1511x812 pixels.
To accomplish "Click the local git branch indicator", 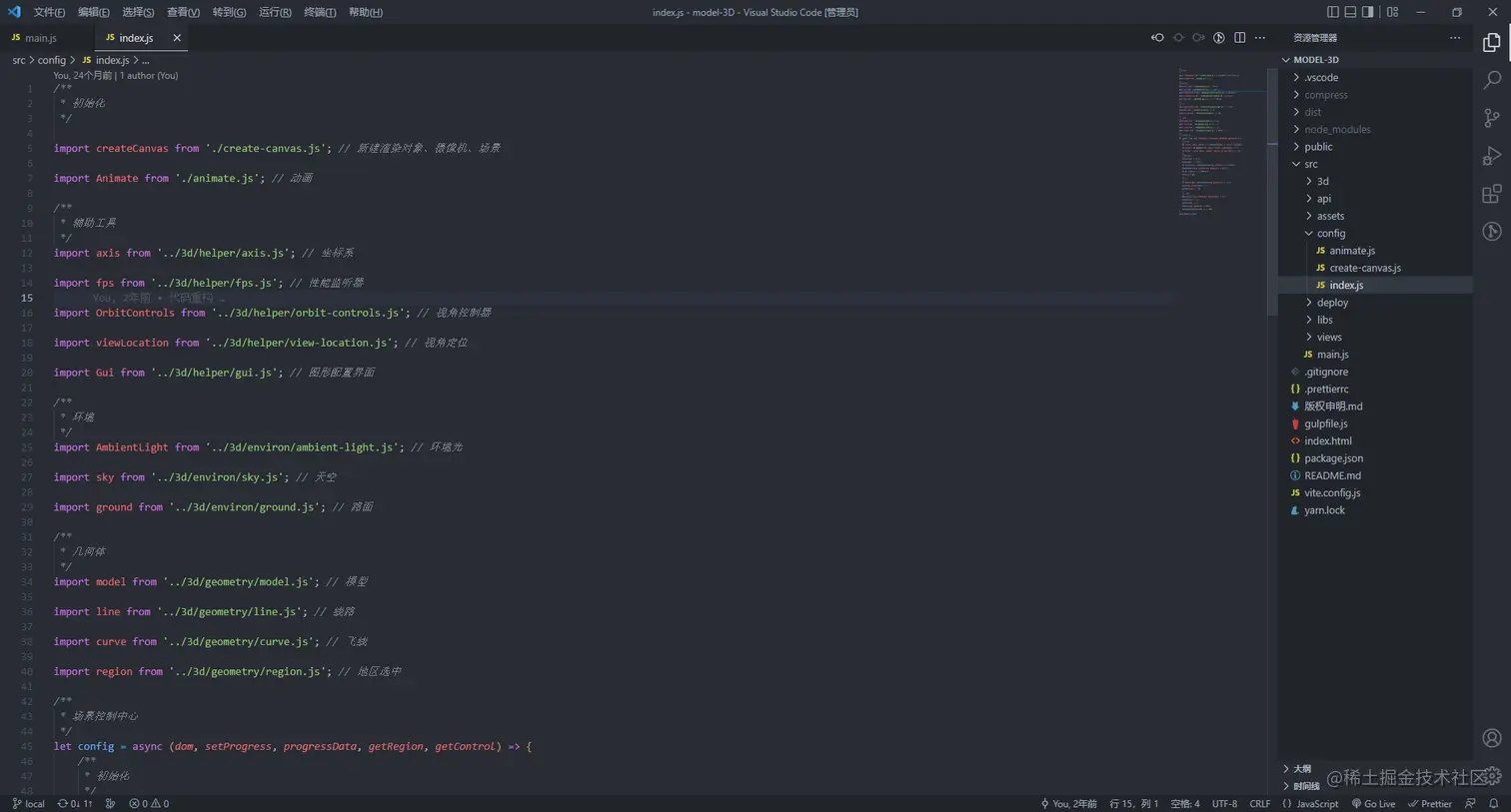I will [29, 804].
